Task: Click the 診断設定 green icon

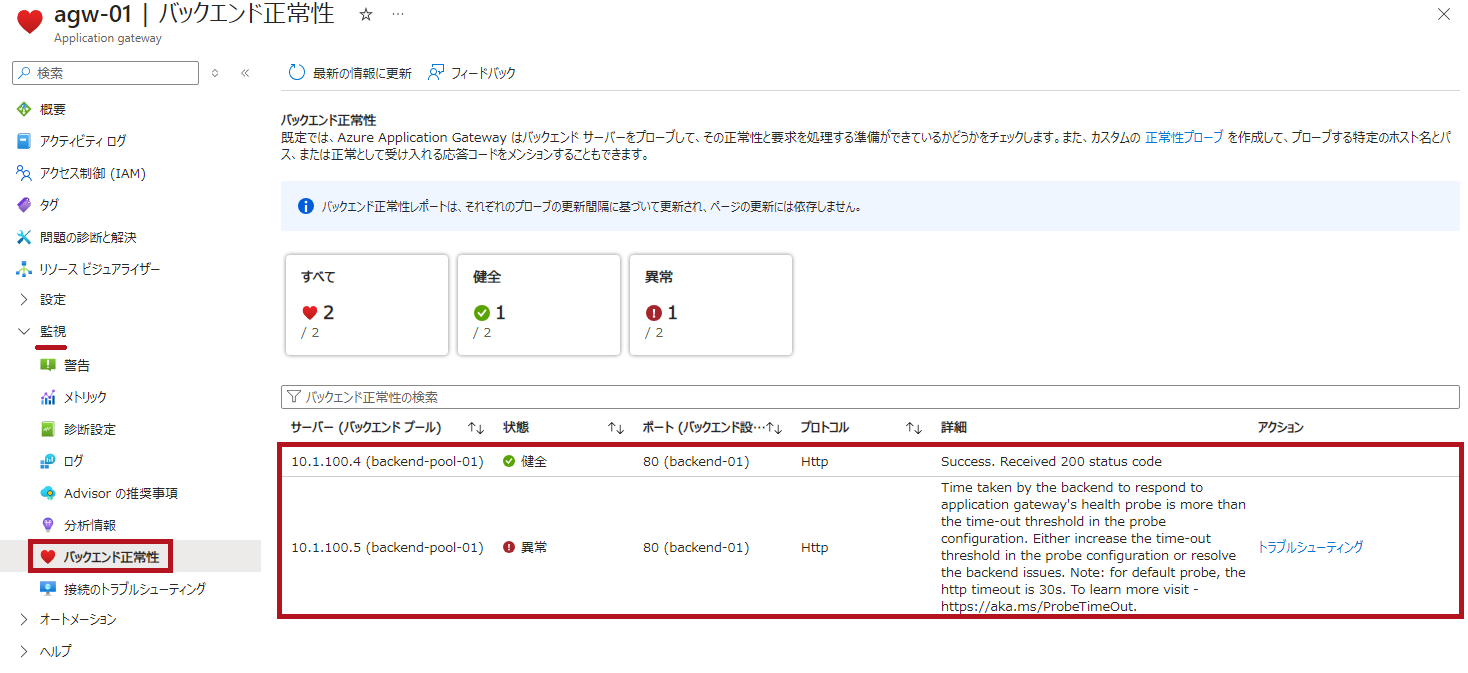Action: [48, 429]
